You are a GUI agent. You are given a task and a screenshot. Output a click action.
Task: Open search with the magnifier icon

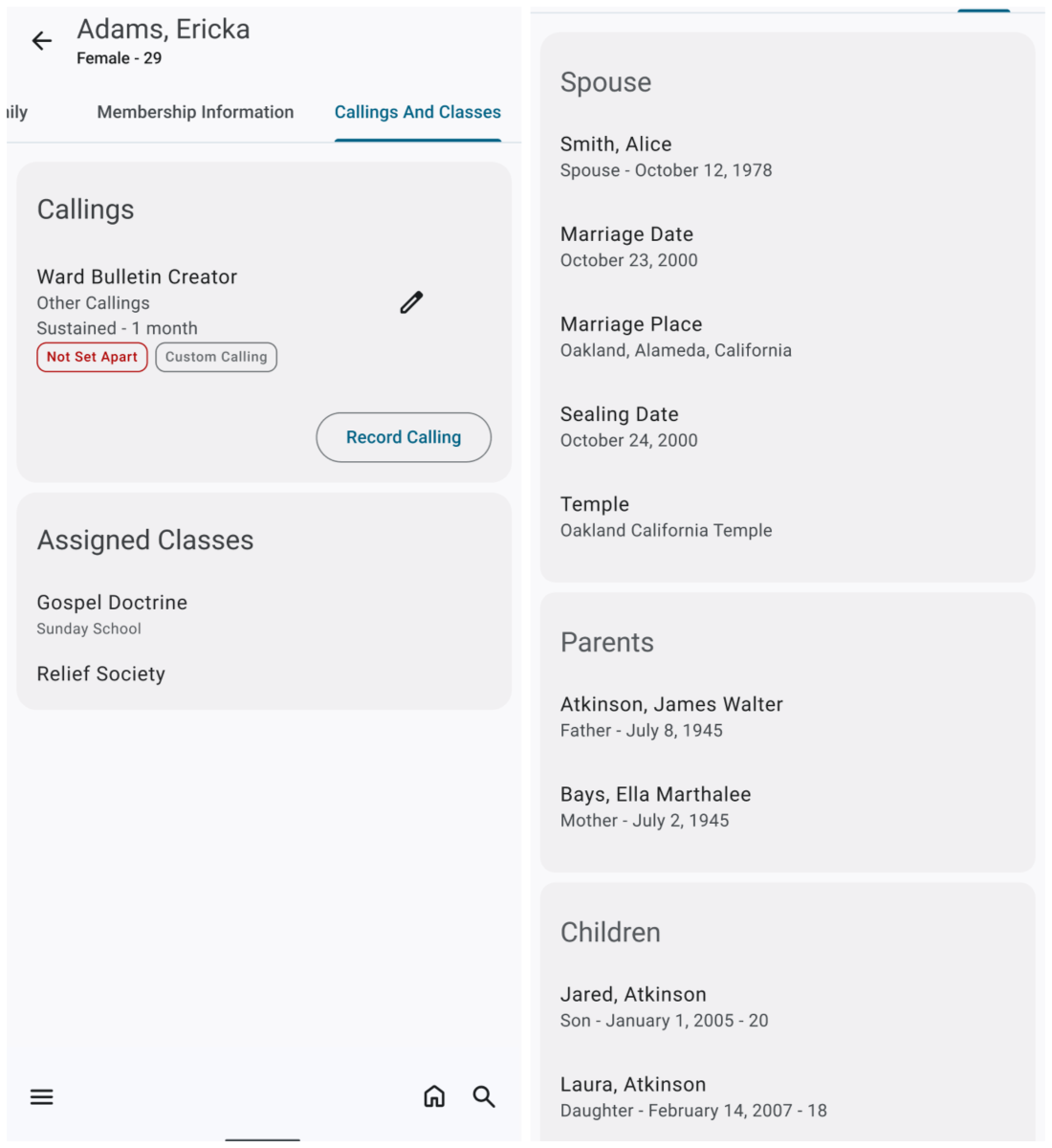(x=484, y=1096)
